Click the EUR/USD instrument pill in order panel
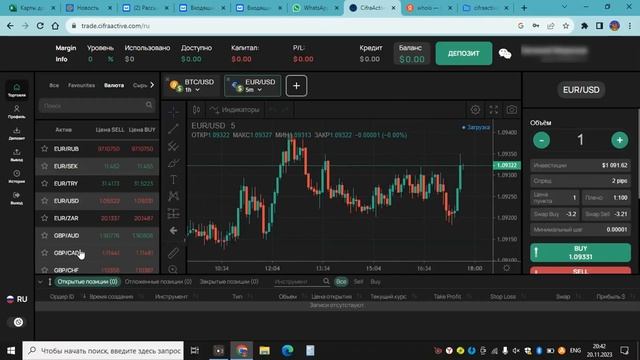640x360 pixels. 581,90
